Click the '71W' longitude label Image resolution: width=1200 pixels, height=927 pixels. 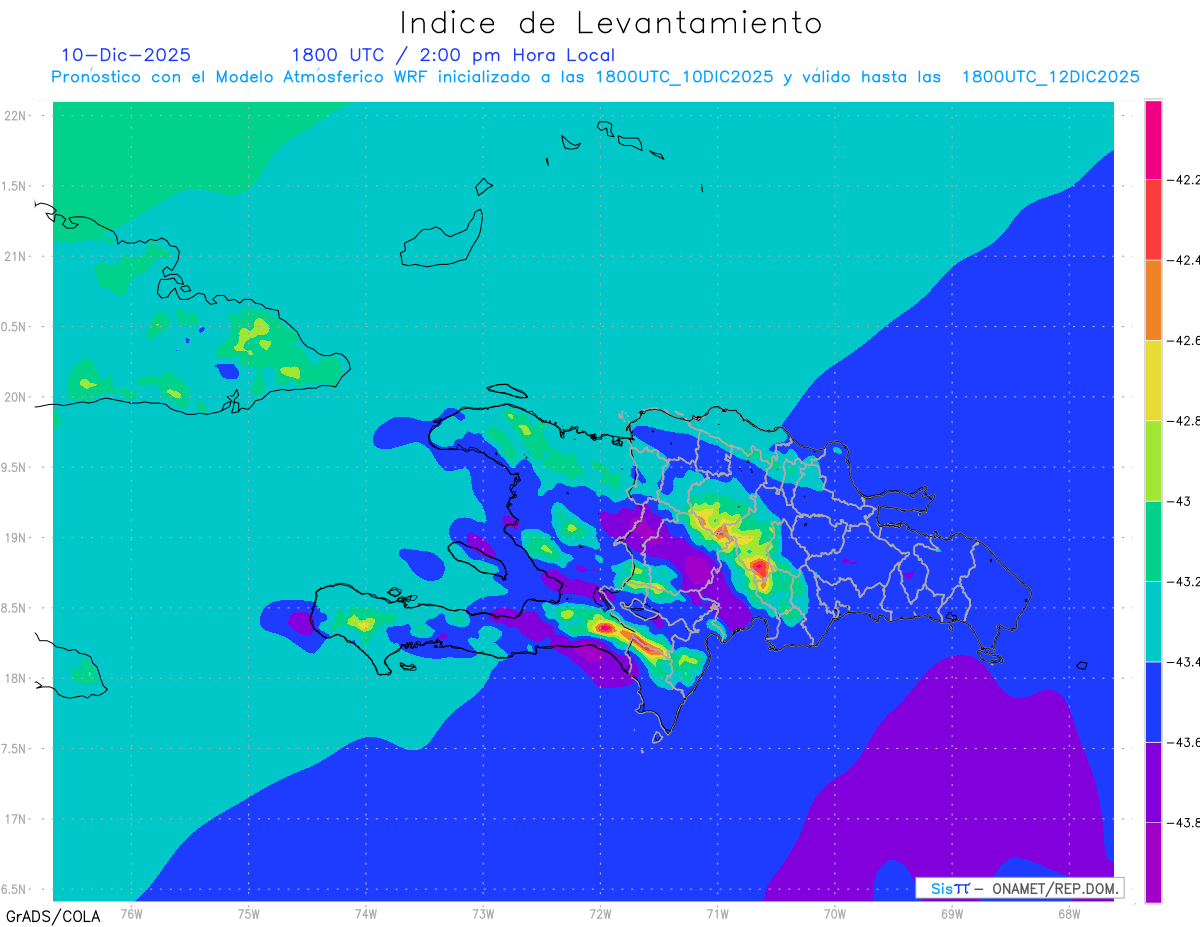click(717, 913)
